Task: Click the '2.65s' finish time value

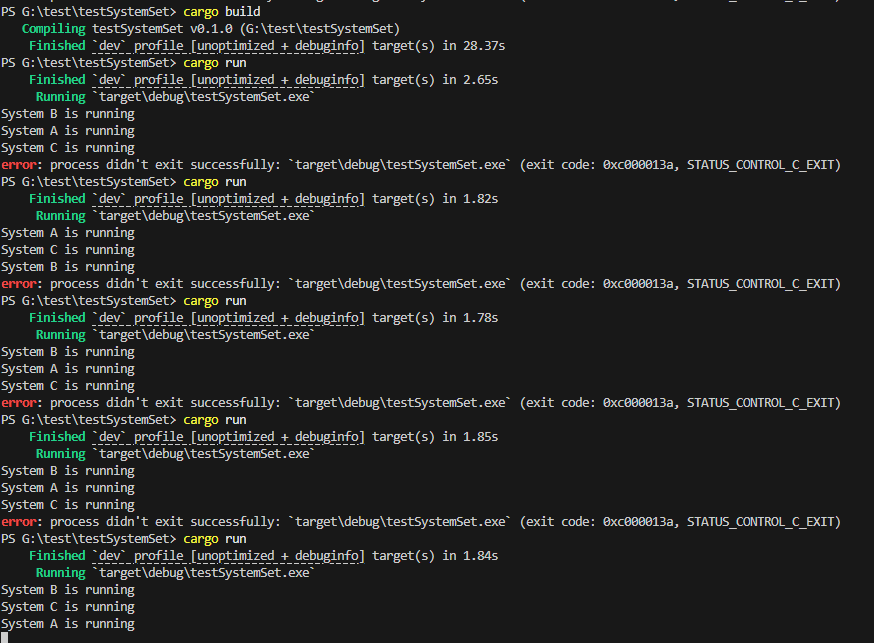Action: (x=480, y=80)
